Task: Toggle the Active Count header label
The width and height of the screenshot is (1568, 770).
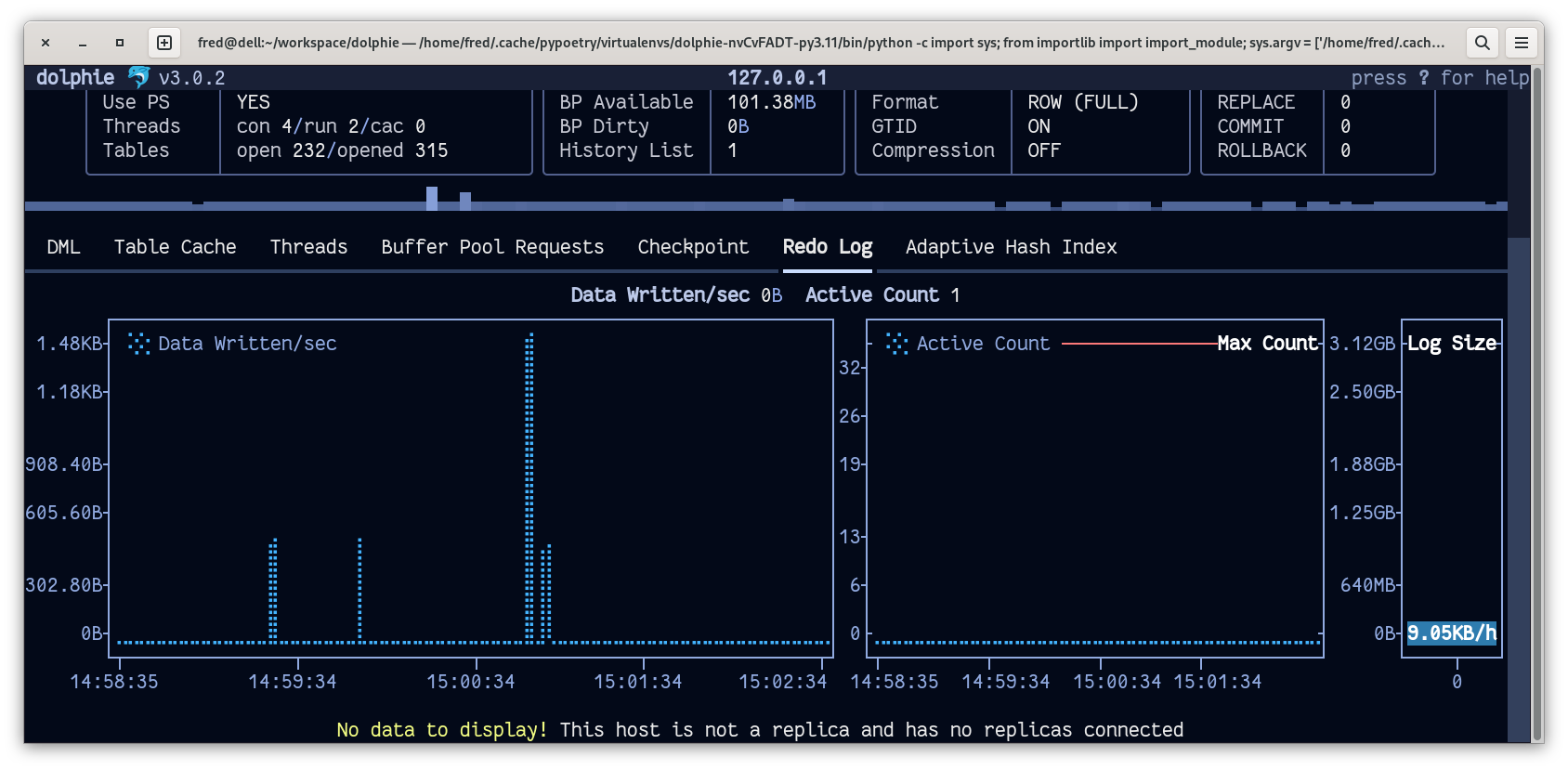Action: (x=871, y=295)
